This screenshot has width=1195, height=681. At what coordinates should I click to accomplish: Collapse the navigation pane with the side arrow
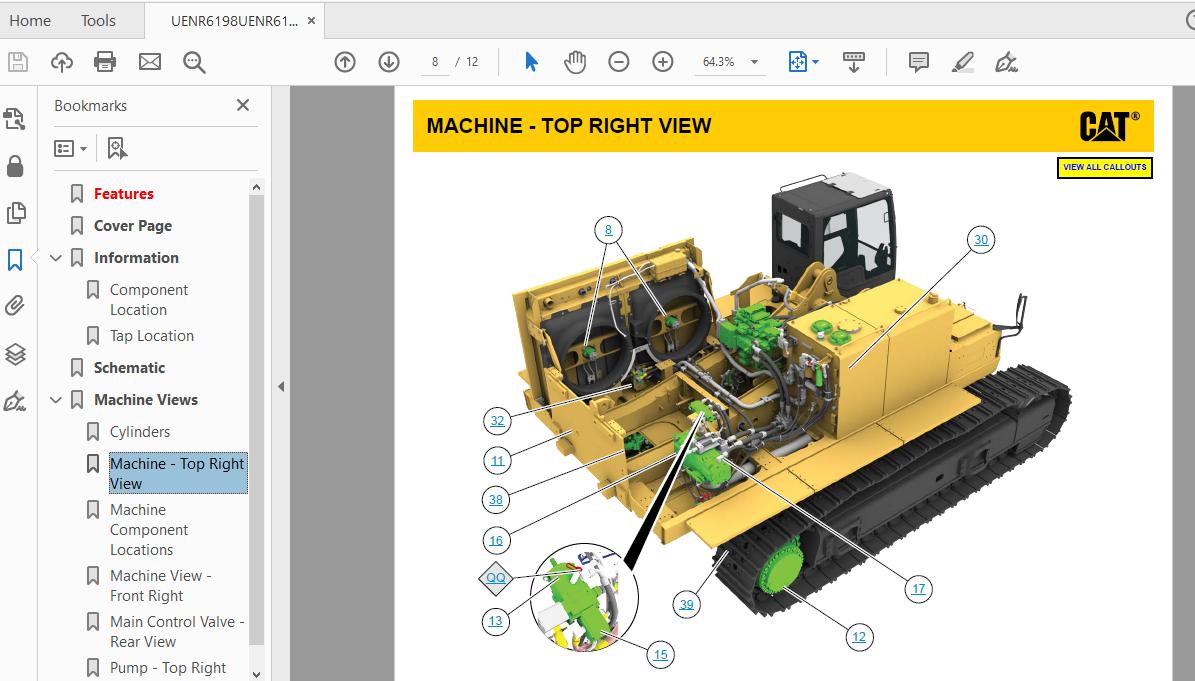click(x=280, y=386)
